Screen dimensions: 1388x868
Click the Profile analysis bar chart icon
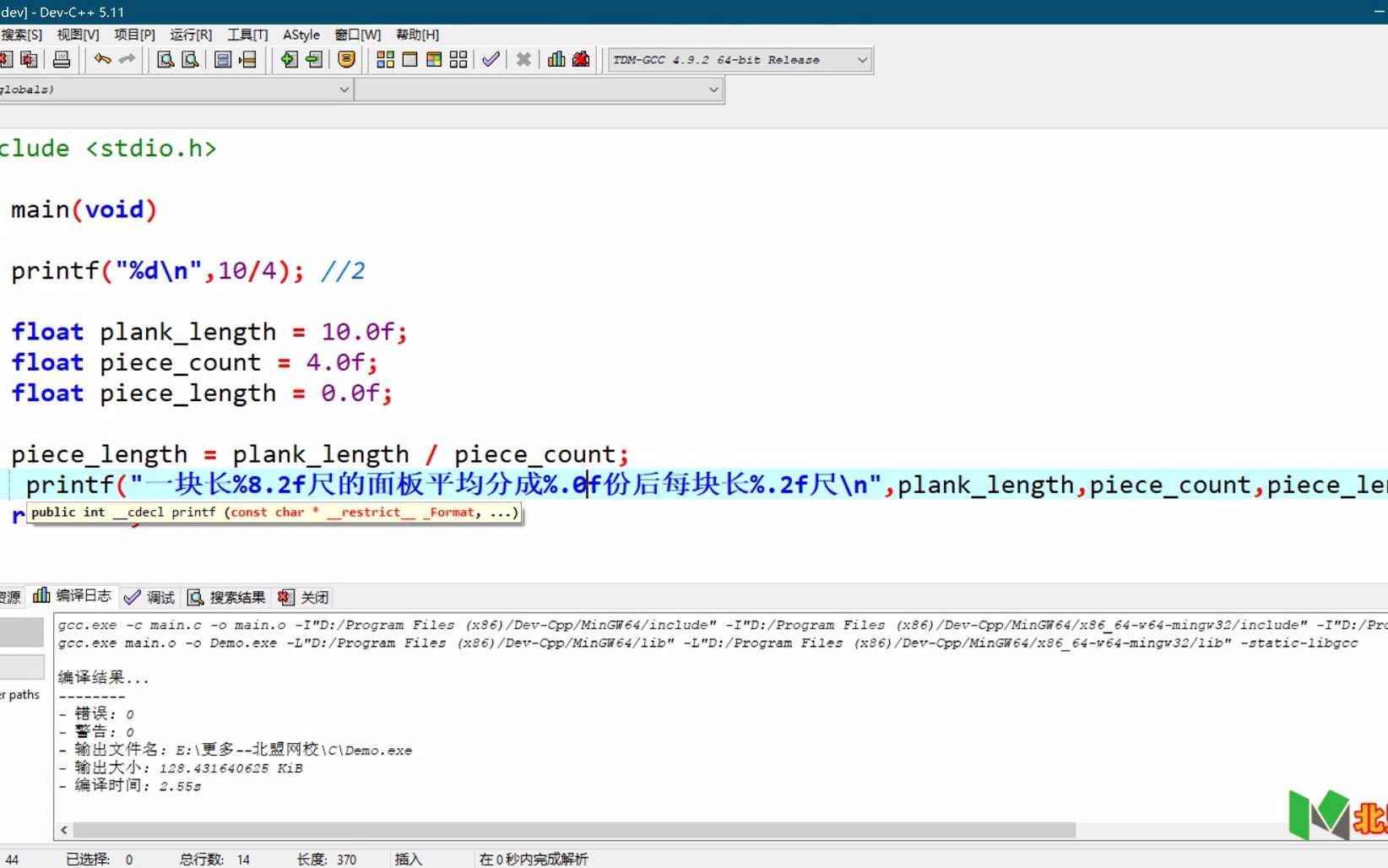[x=556, y=59]
